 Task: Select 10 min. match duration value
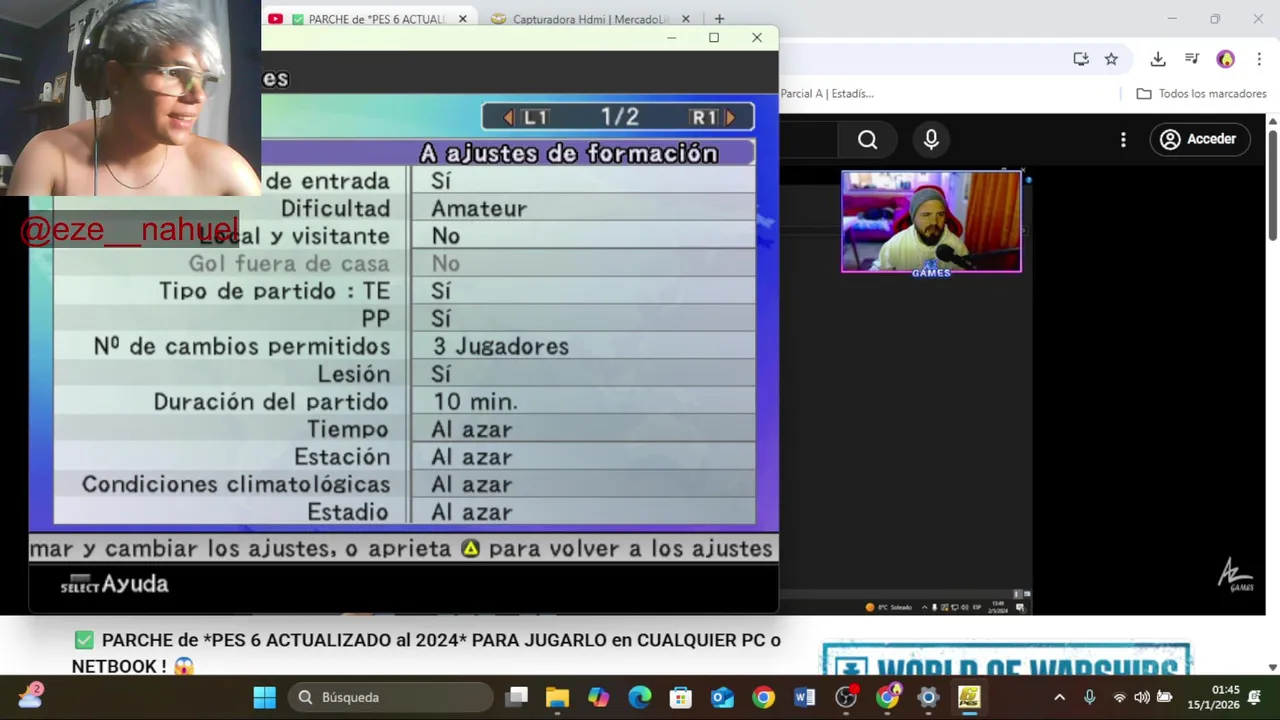[475, 401]
